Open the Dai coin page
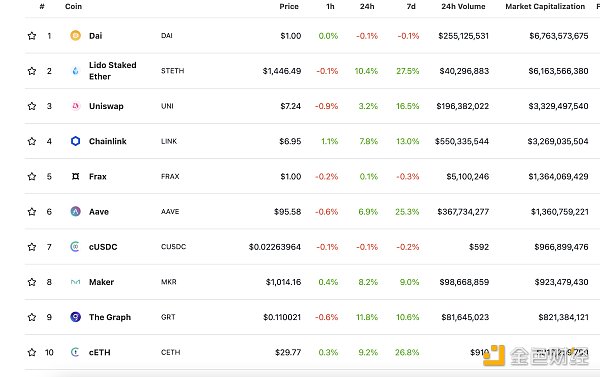The image size is (600, 377). (96, 36)
